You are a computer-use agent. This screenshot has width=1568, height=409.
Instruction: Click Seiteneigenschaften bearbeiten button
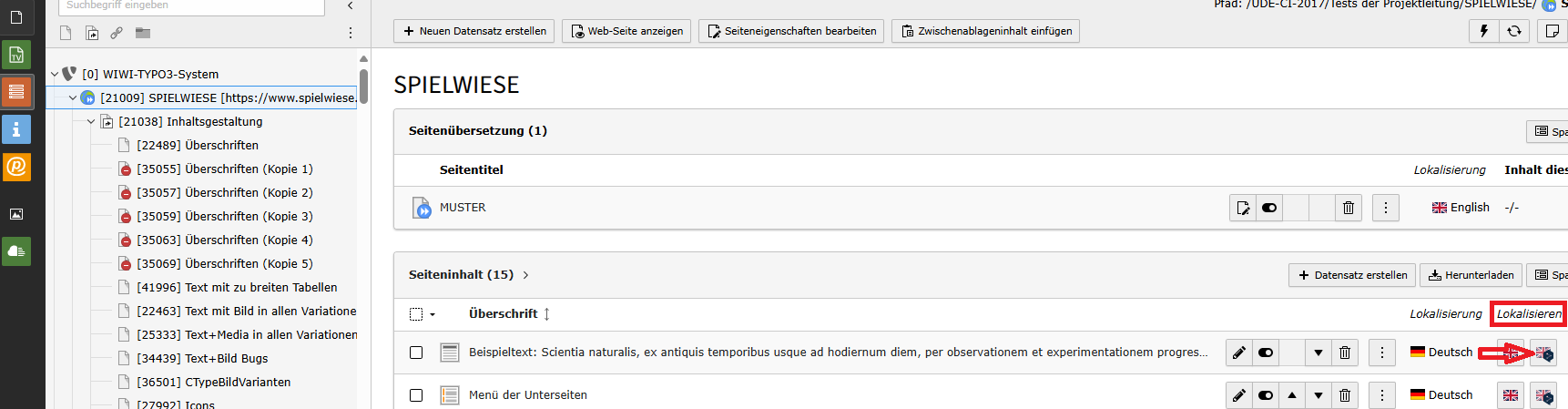click(791, 31)
